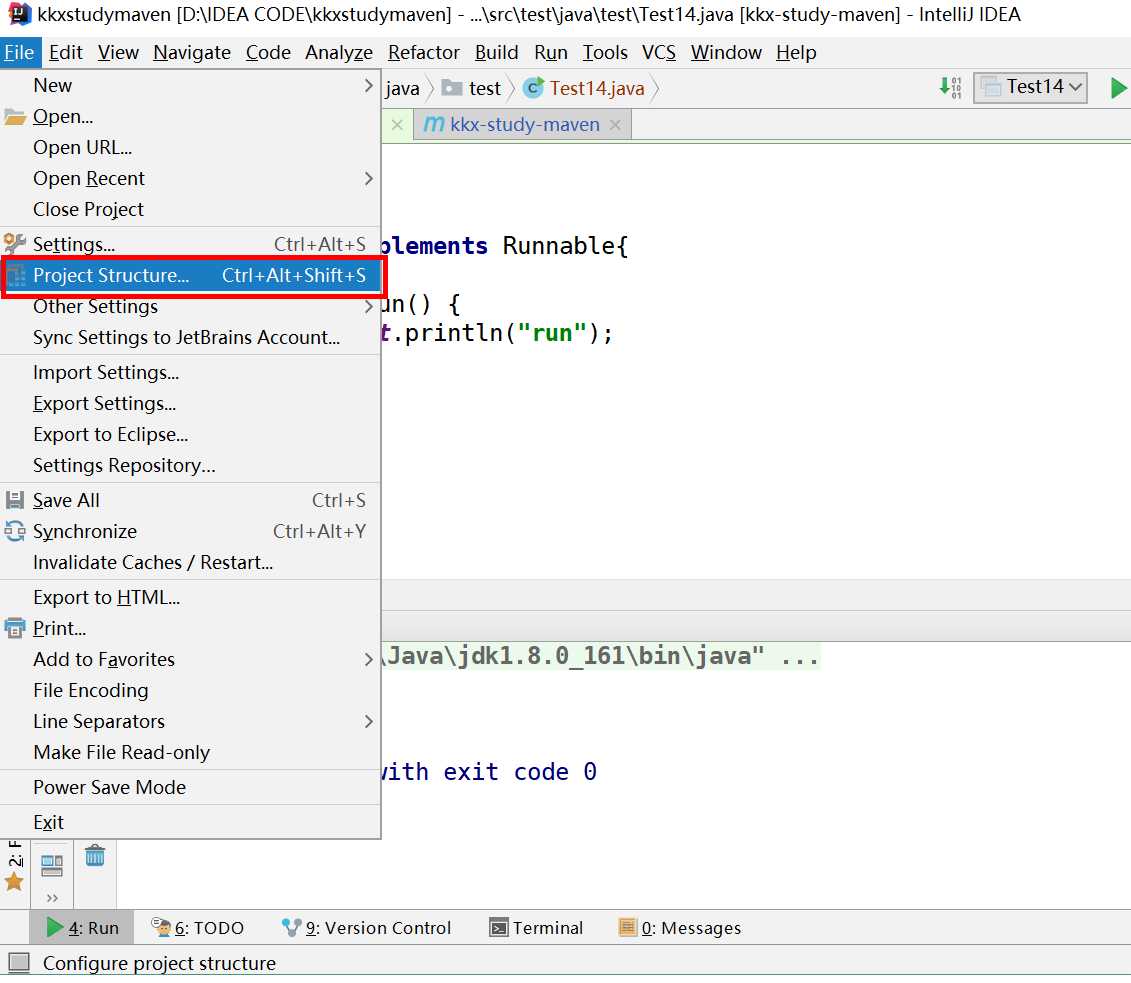Image resolution: width=1131 pixels, height=983 pixels.
Task: Select Export to Eclipse...
Action: [190, 434]
